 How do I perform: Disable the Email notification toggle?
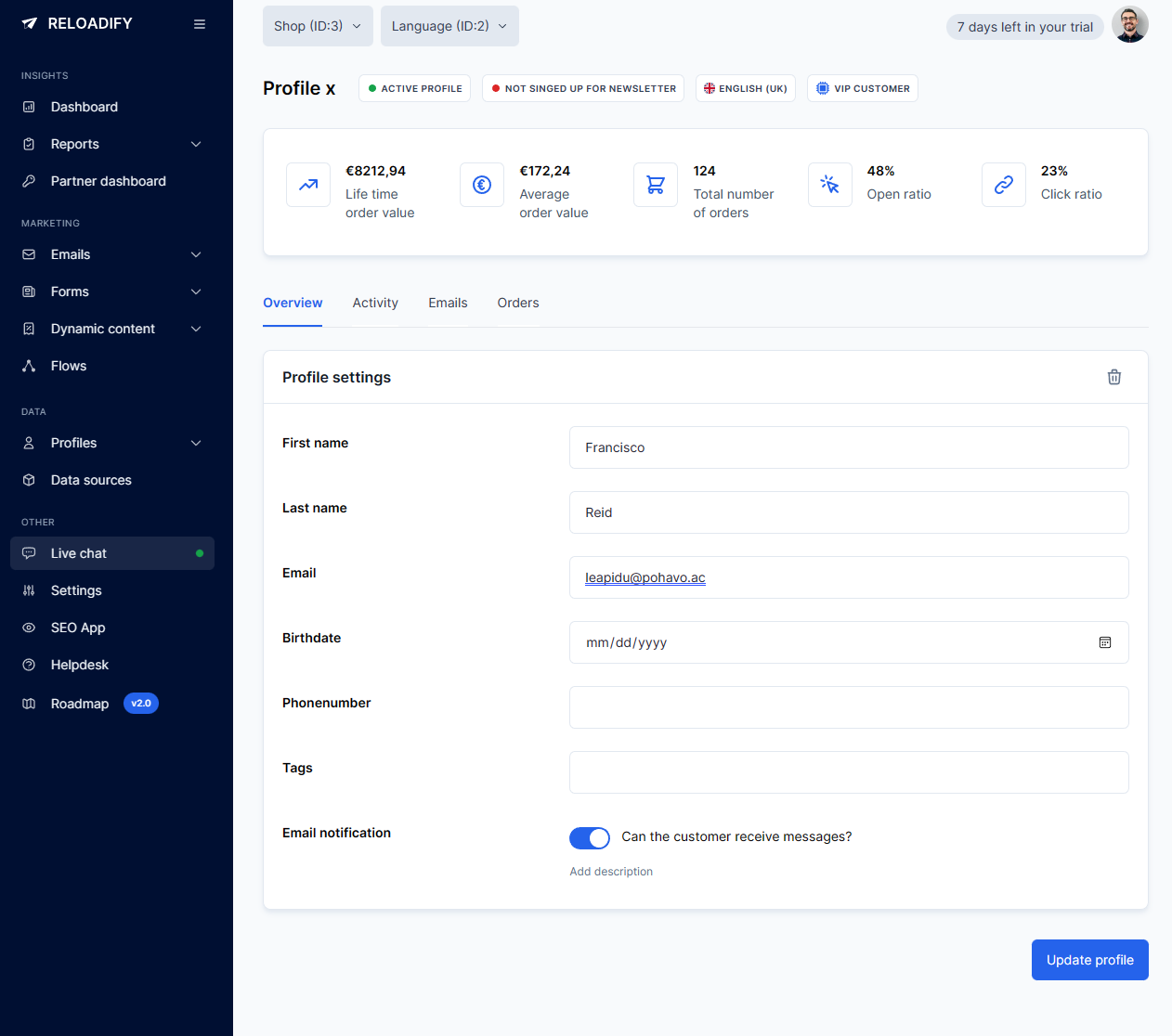point(590,837)
